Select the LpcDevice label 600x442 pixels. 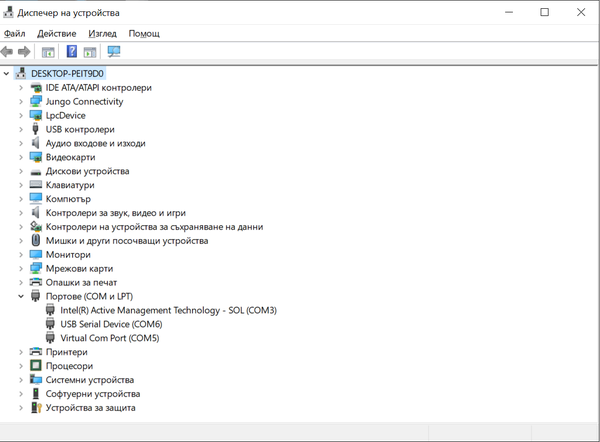coord(65,116)
